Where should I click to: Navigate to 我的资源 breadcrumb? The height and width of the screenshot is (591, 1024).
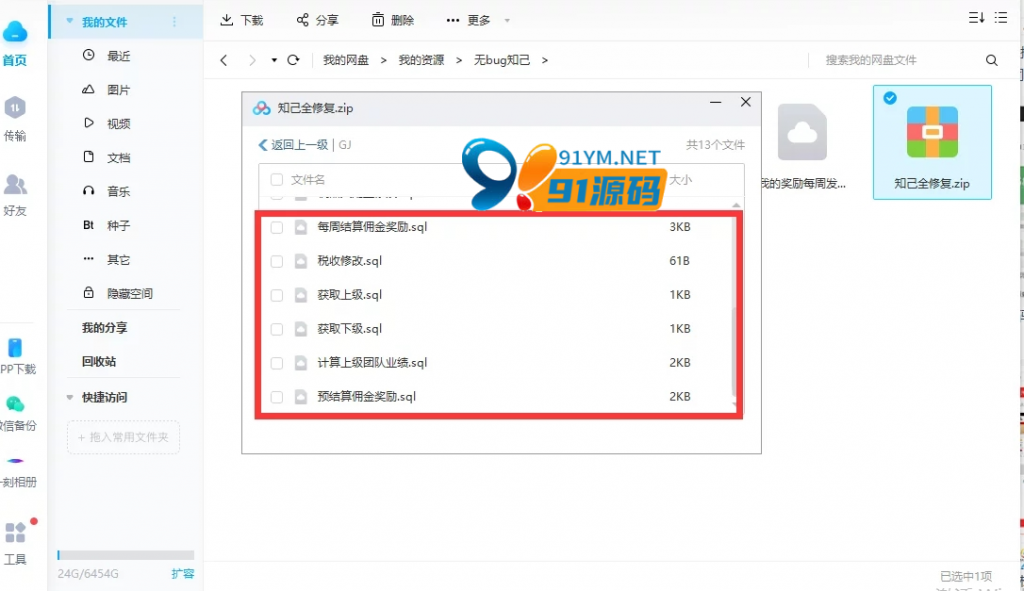[x=421, y=60]
